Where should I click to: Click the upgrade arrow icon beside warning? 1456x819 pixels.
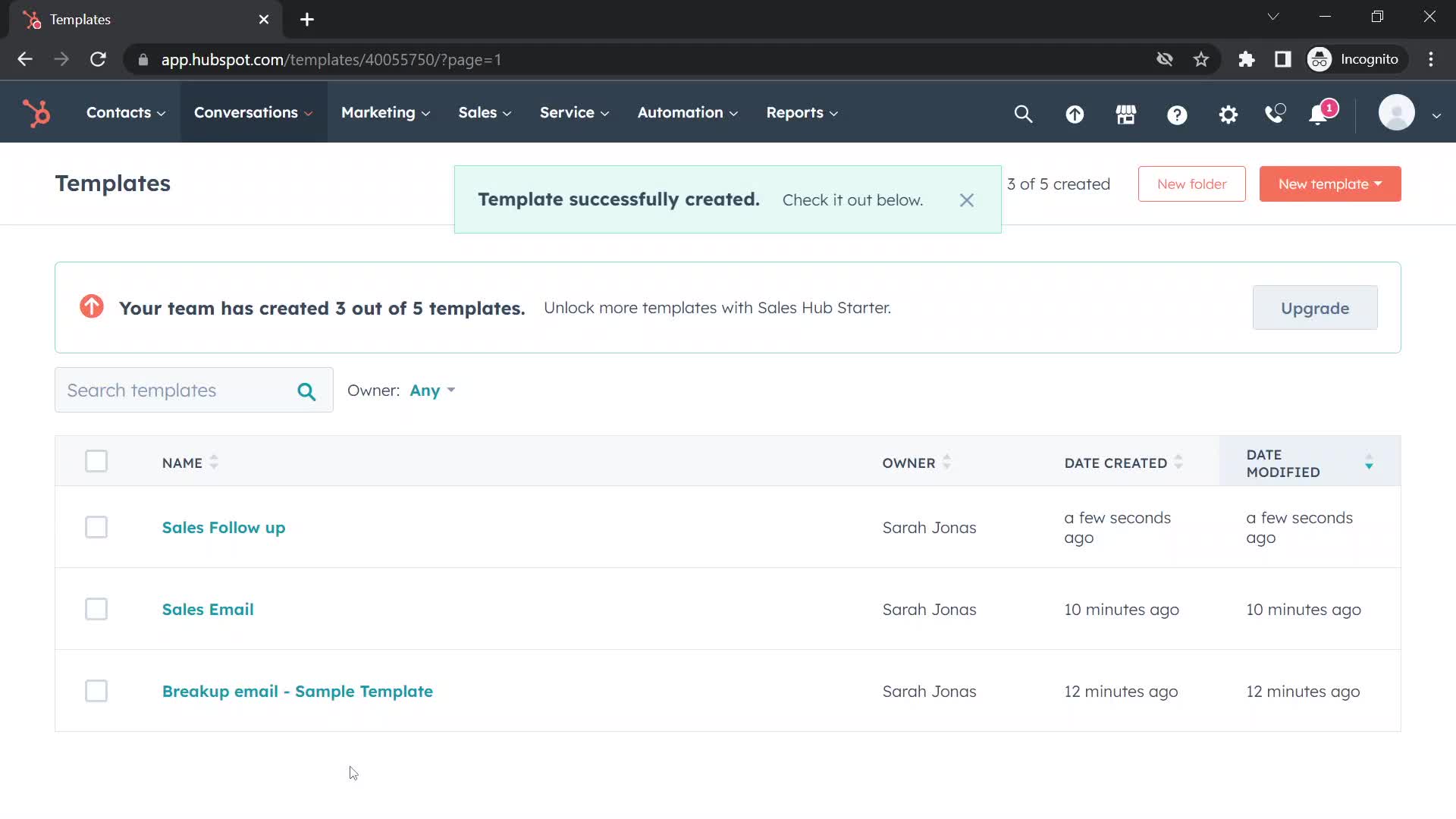92,307
